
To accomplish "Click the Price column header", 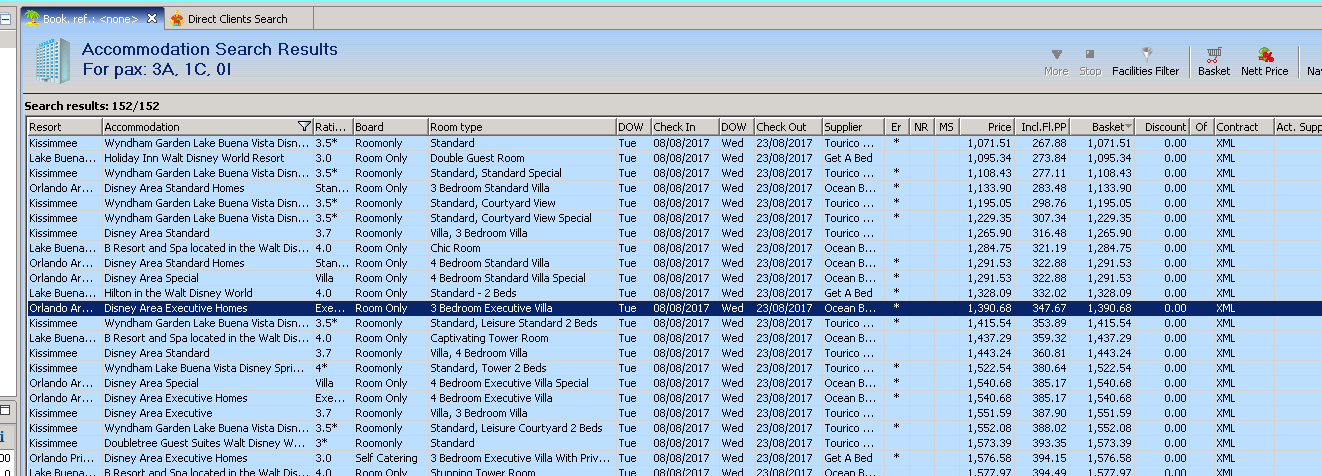I will point(985,127).
